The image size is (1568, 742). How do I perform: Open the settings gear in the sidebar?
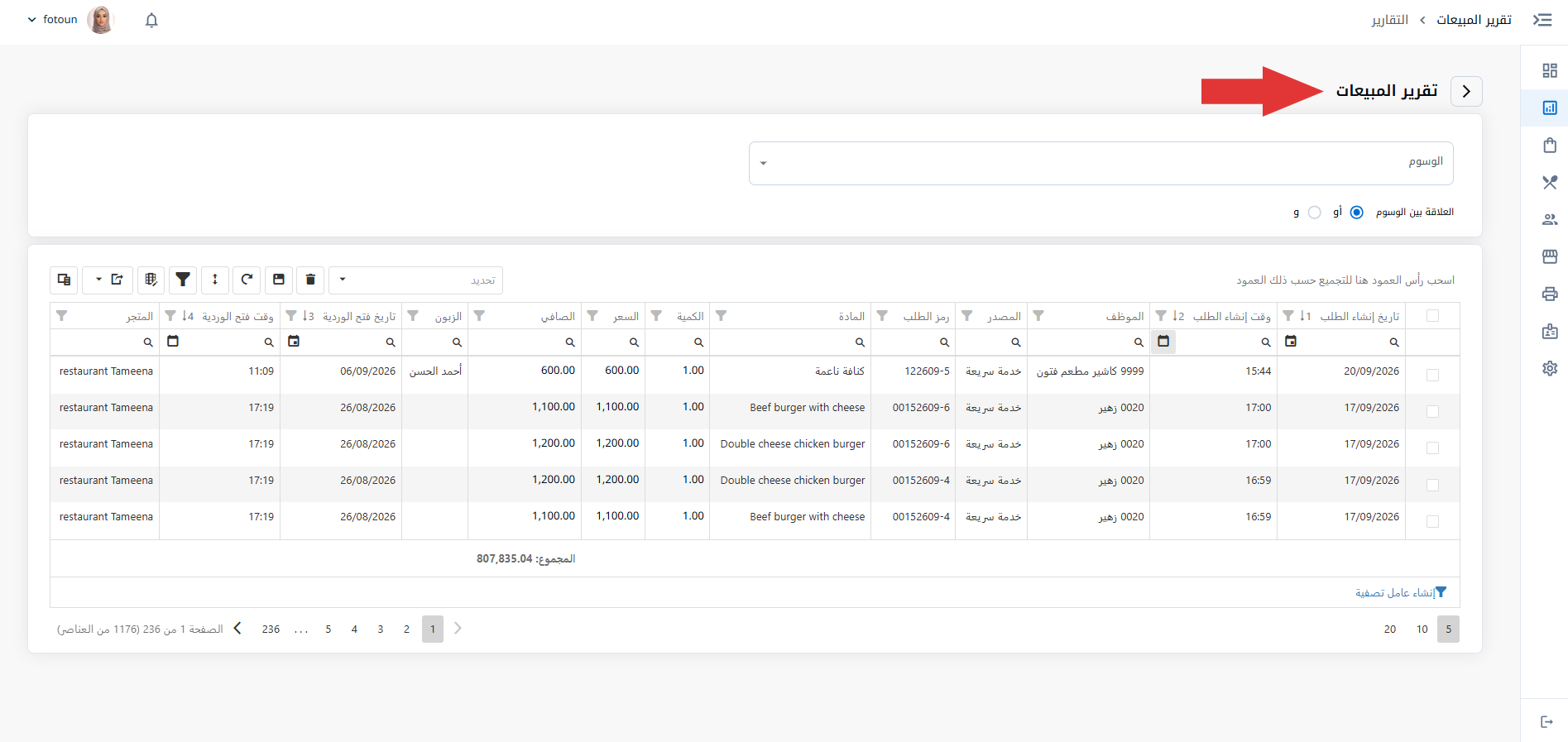[1550, 368]
